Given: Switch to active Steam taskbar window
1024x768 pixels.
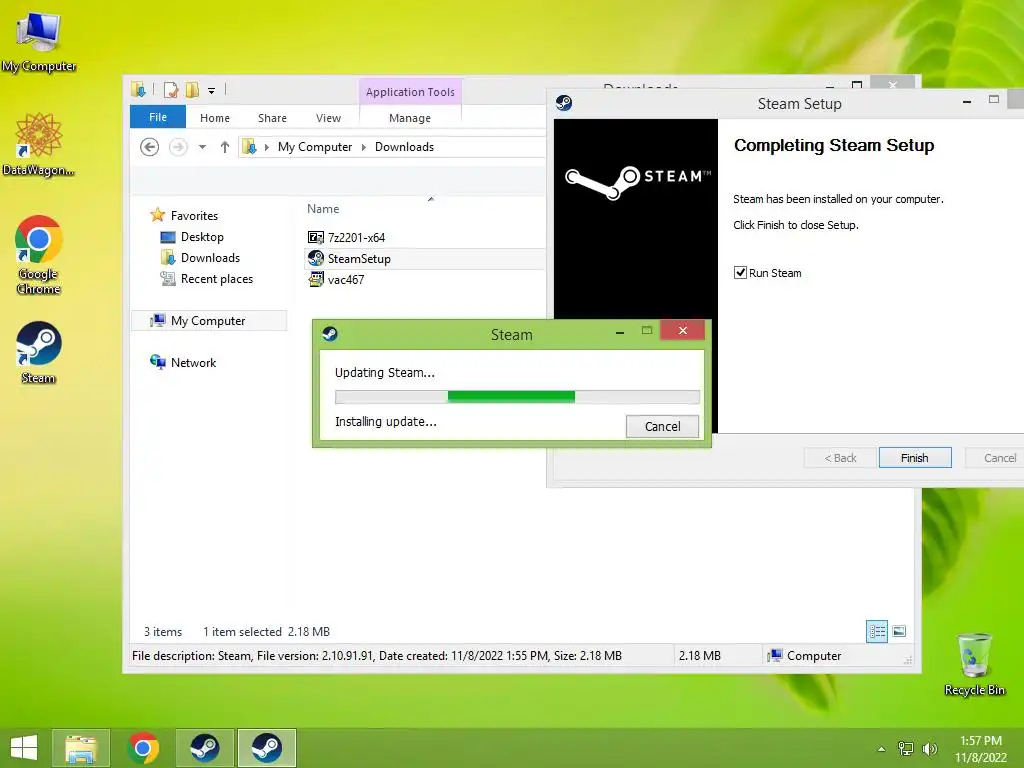Looking at the screenshot, I should 266,748.
